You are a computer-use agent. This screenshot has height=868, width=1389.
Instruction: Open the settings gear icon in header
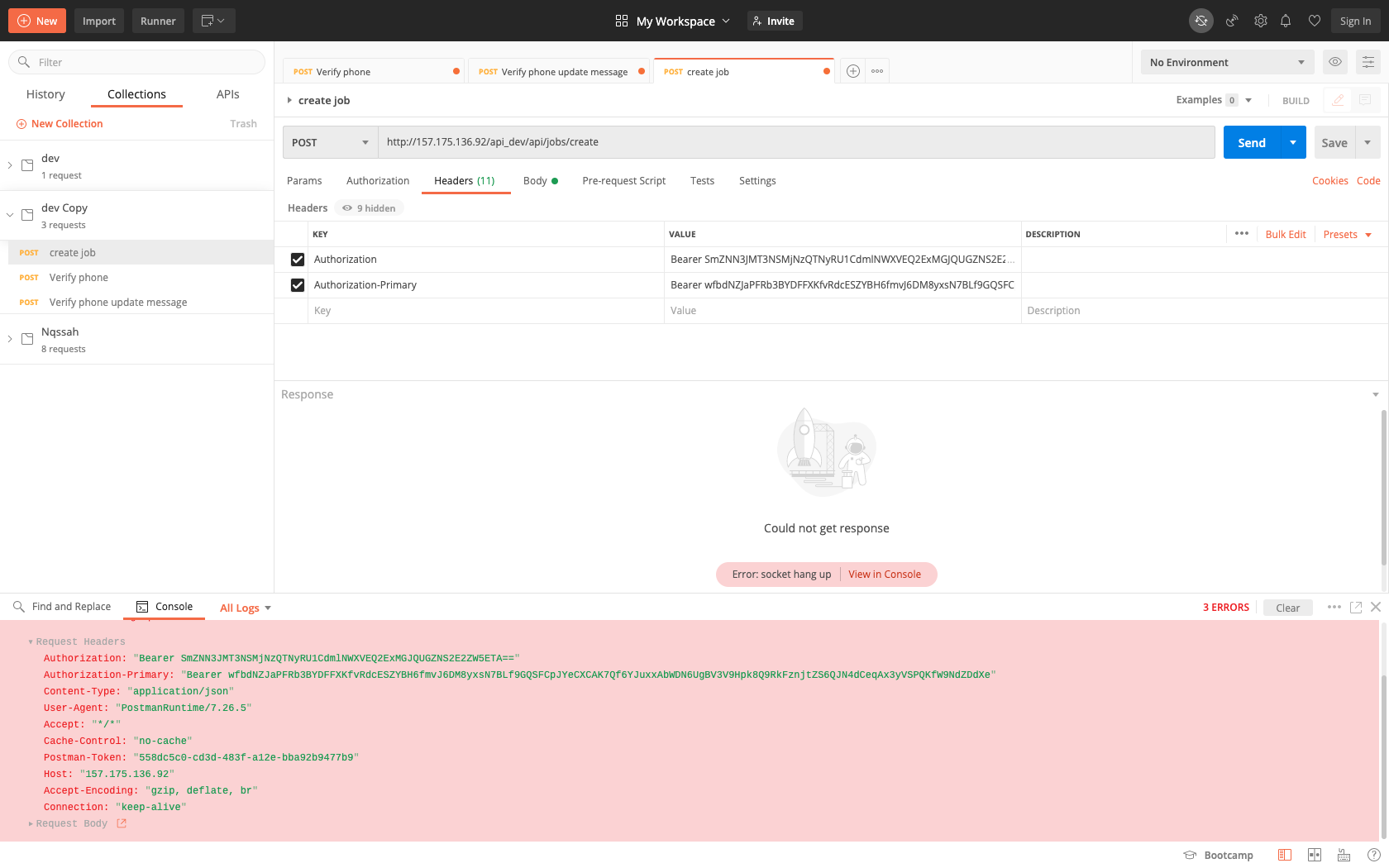click(1260, 21)
